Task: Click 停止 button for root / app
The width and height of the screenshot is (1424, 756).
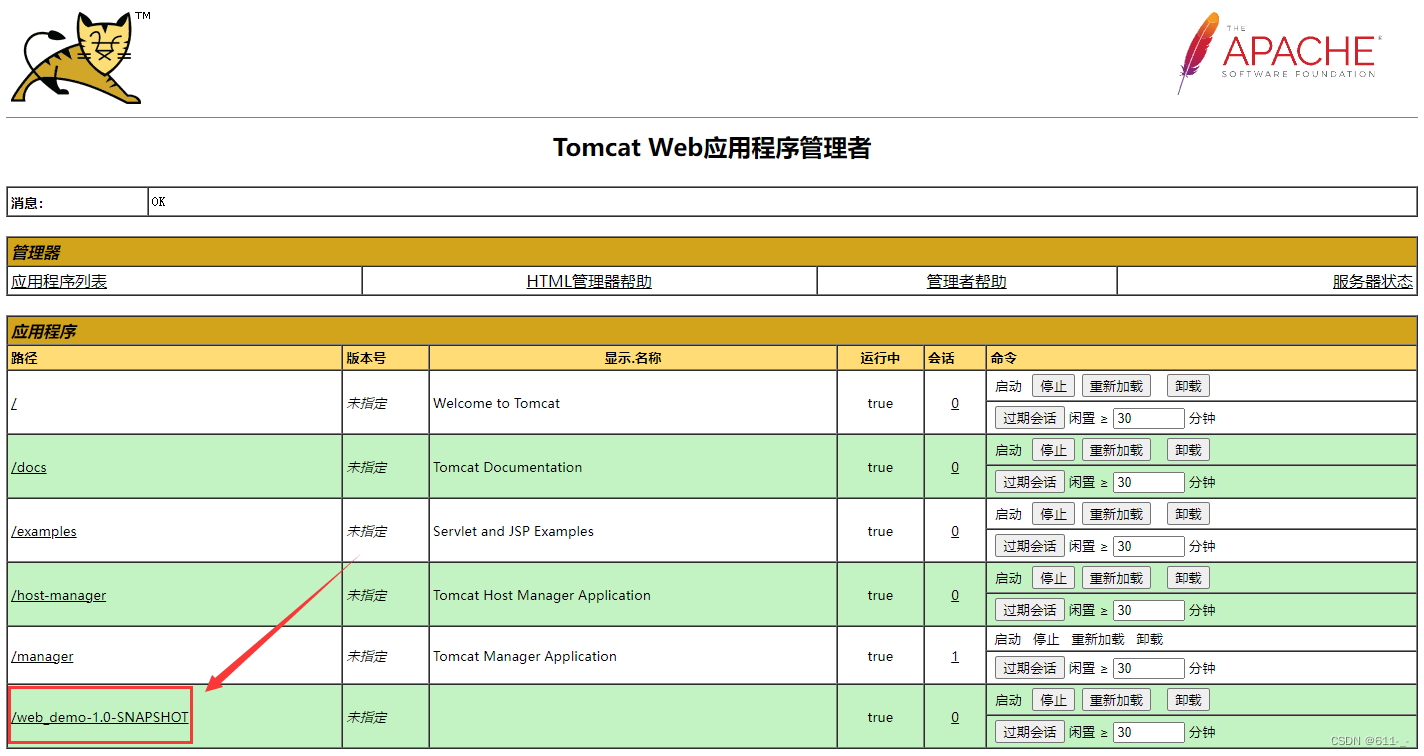Action: pos(1053,386)
